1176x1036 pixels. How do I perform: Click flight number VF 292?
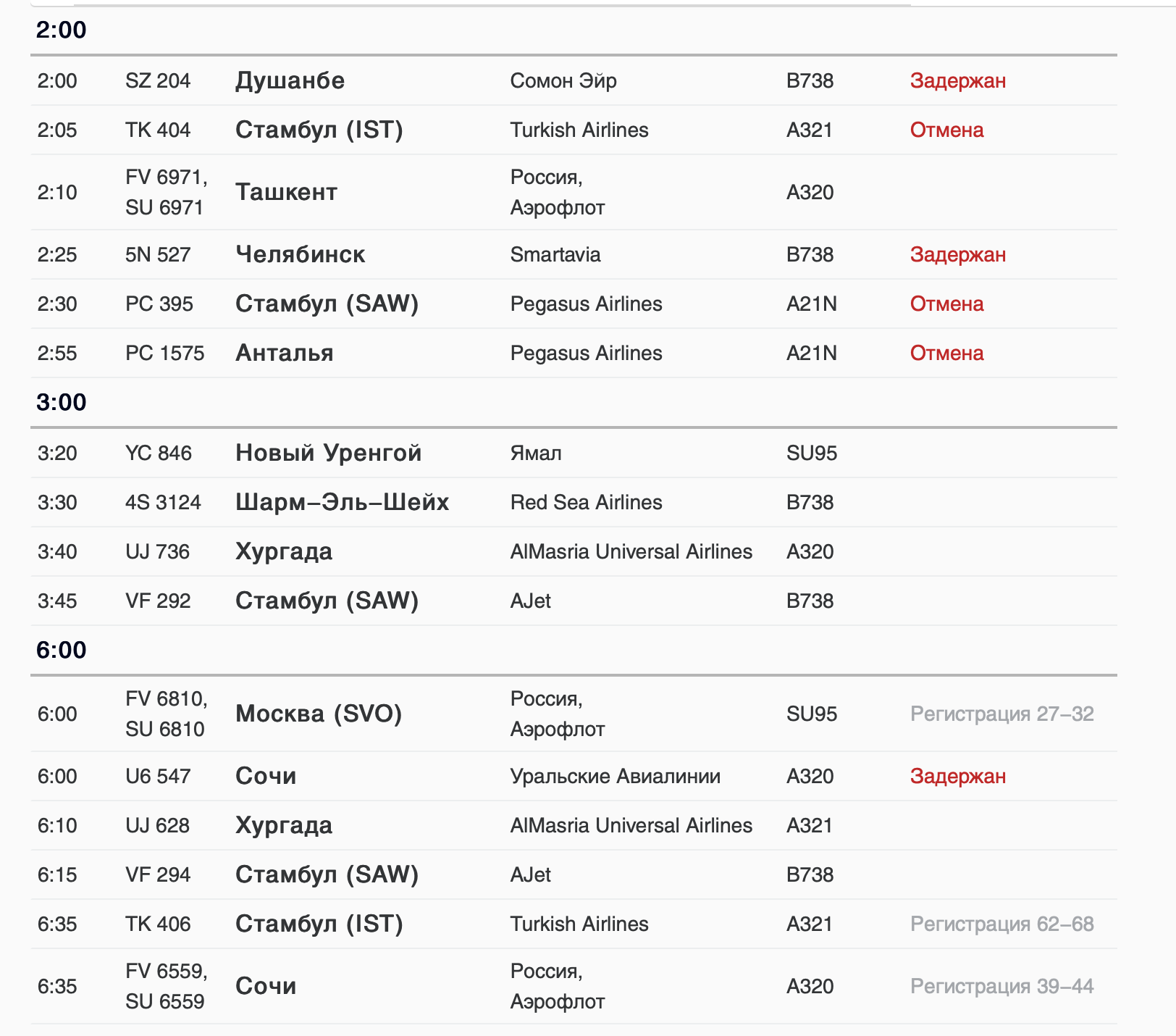[x=158, y=601]
